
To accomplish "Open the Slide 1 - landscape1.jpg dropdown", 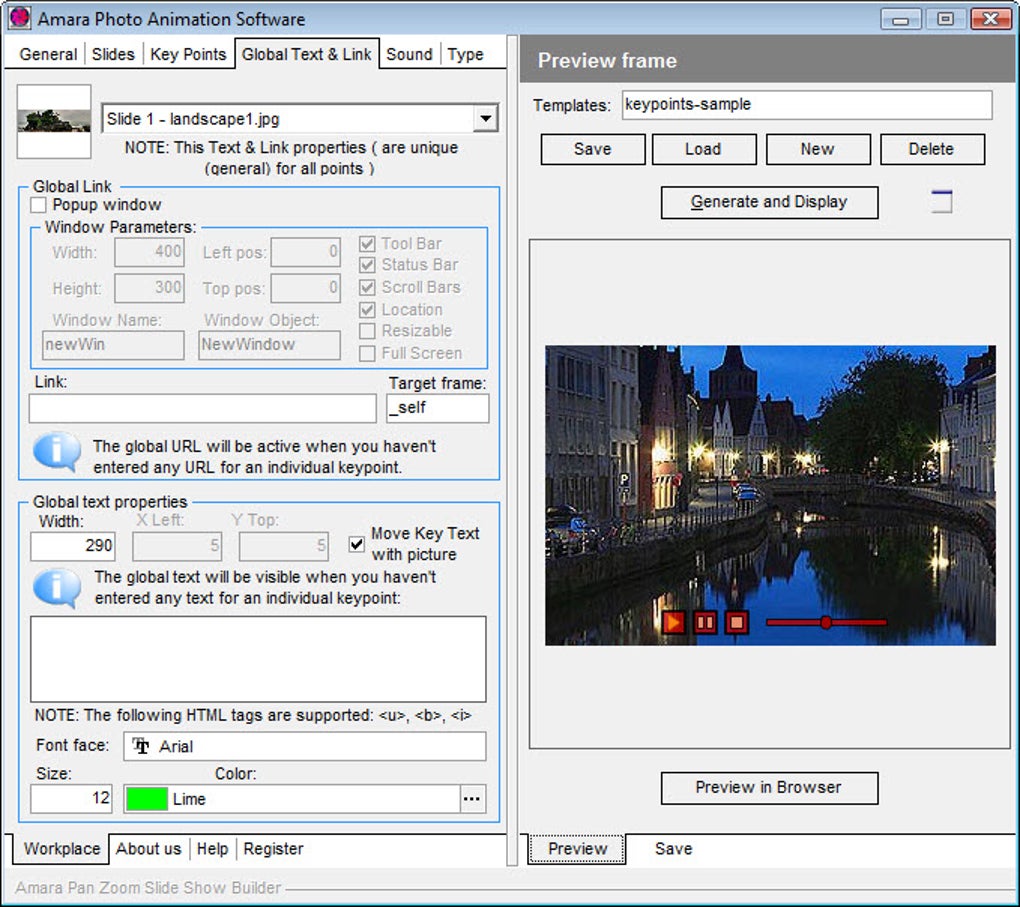I will (x=486, y=119).
